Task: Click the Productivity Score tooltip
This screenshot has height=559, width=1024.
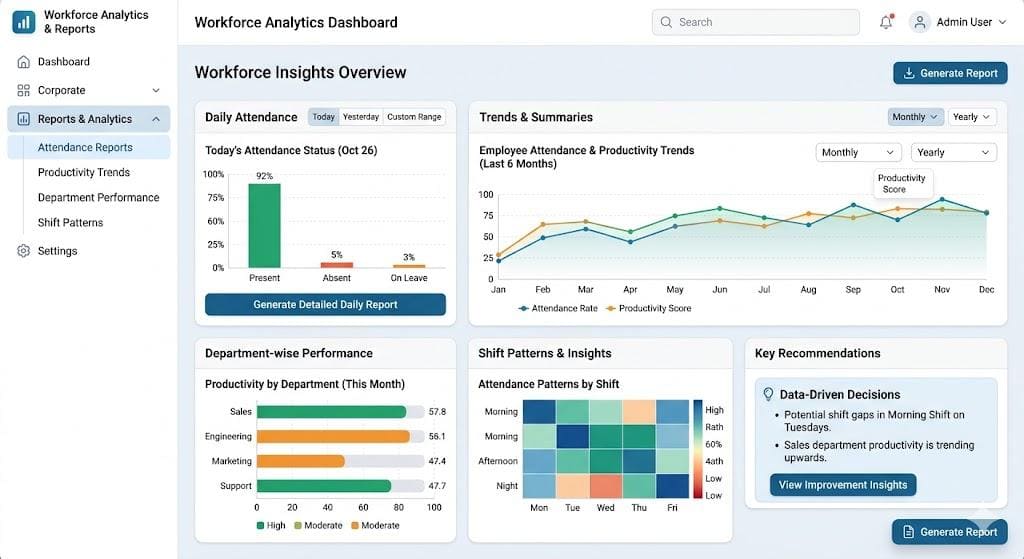Action: (x=901, y=184)
